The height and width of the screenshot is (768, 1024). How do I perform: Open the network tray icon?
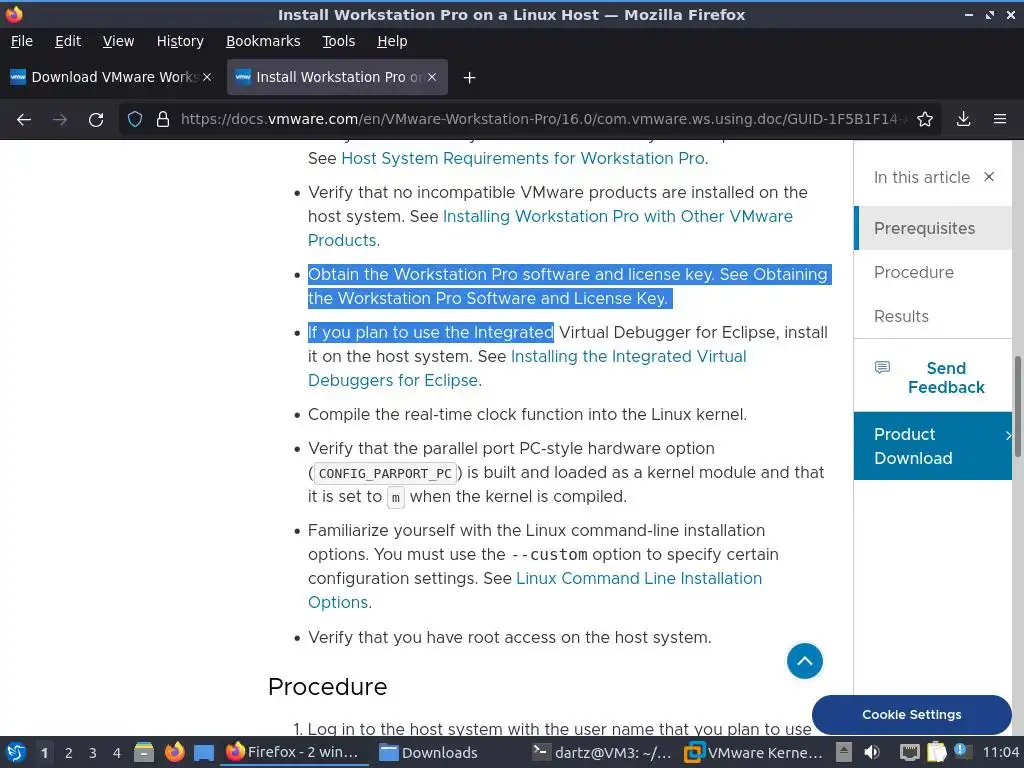pyautogui.click(x=909, y=752)
